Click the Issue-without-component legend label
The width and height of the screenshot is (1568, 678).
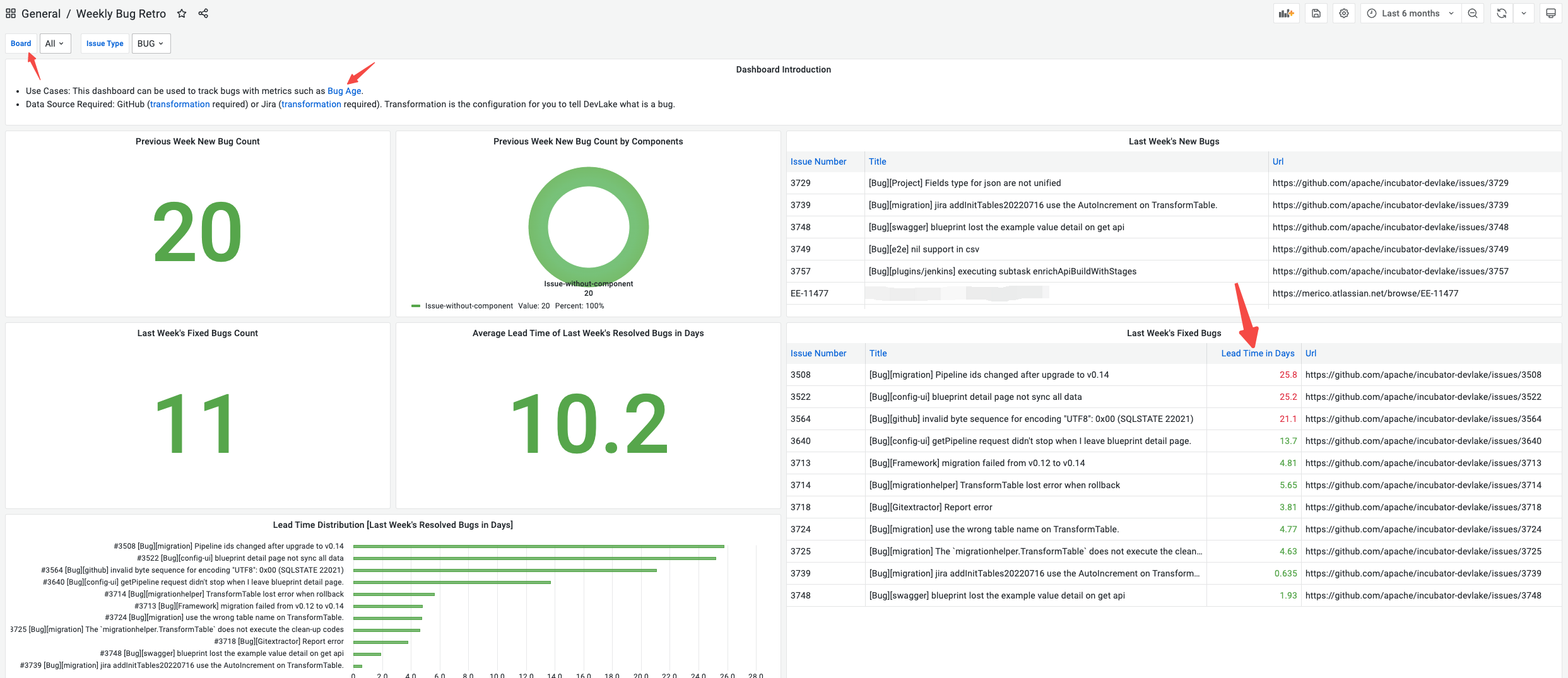pos(469,306)
